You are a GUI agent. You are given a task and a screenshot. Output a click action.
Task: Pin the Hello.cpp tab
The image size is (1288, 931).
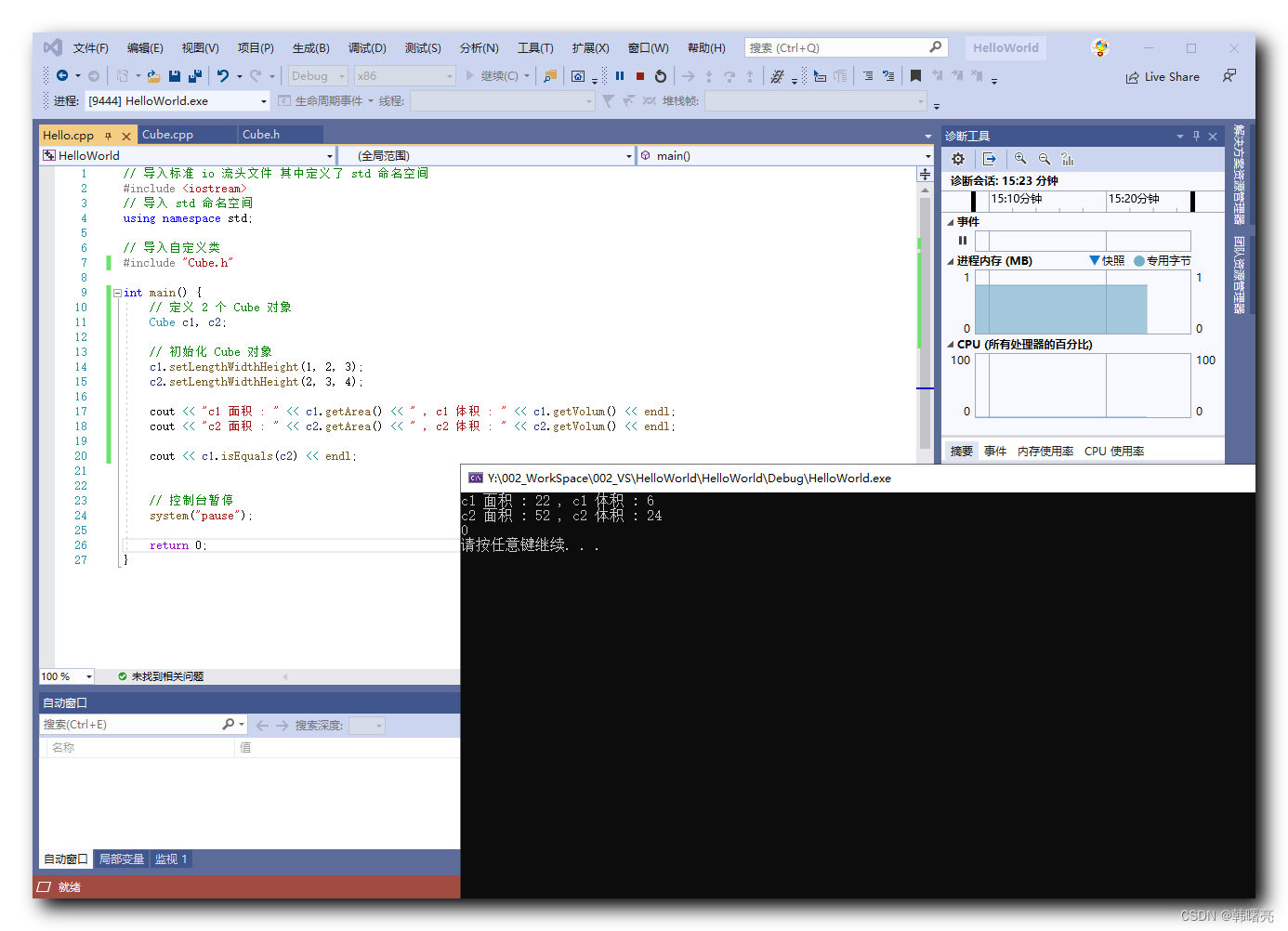click(108, 136)
